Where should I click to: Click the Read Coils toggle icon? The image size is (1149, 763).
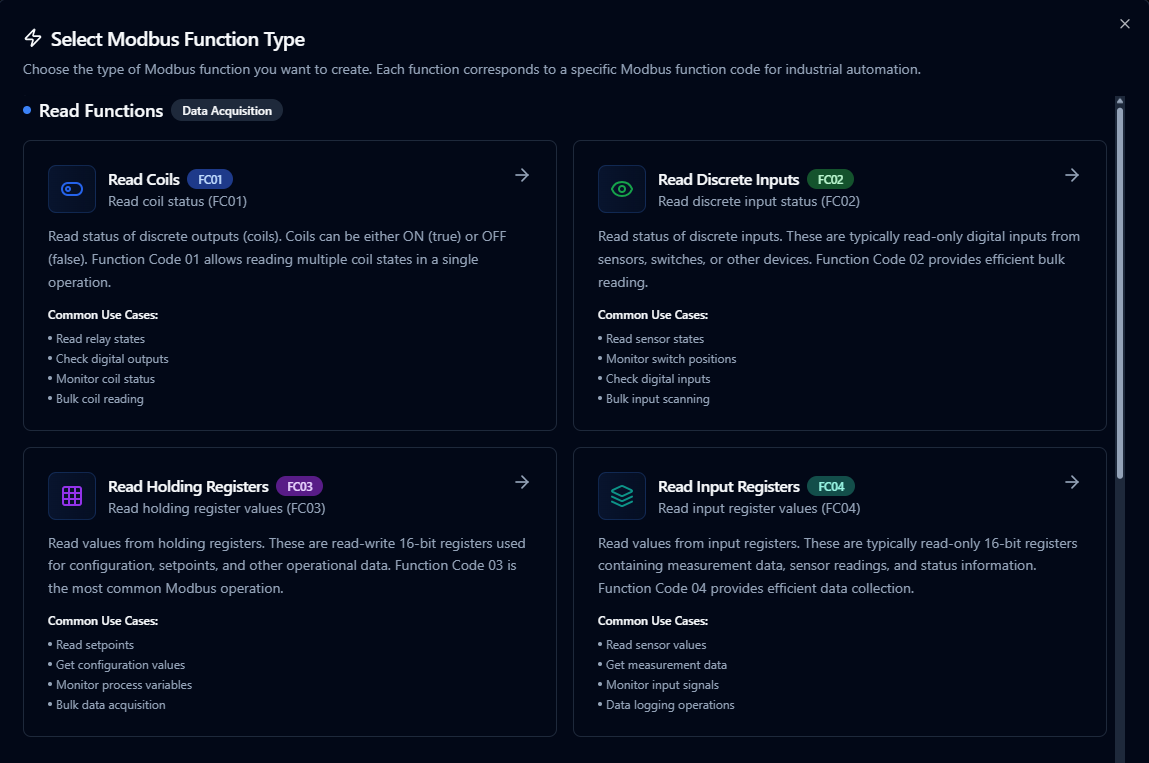click(72, 189)
